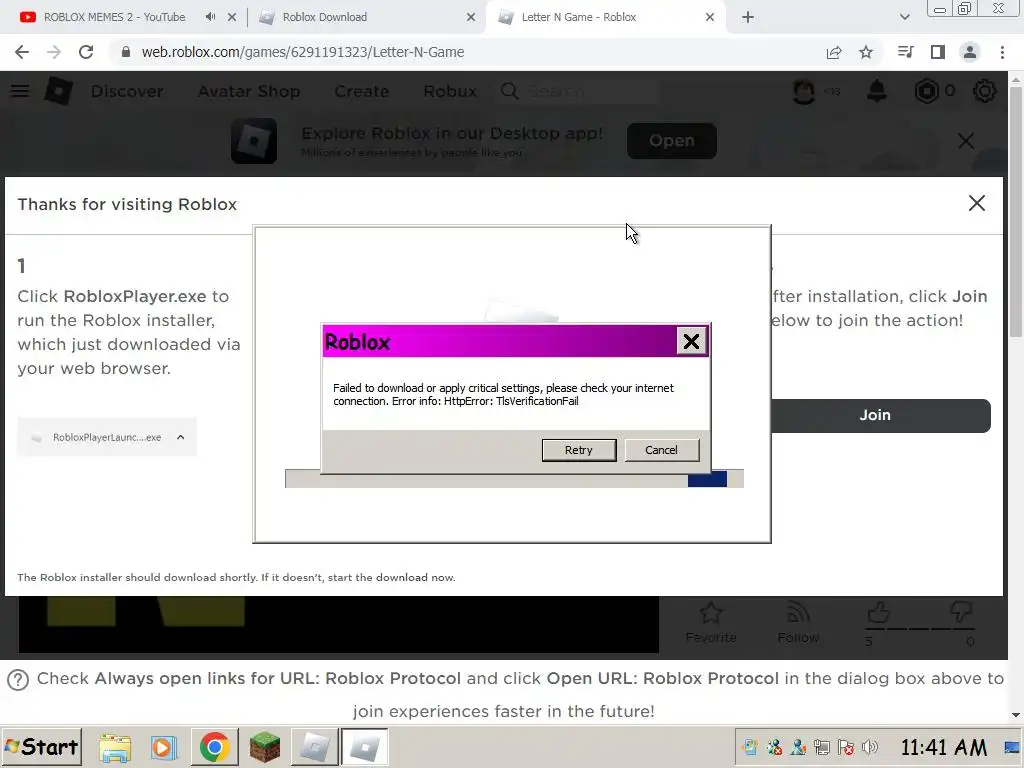Open File Explorer from the taskbar

click(116, 748)
